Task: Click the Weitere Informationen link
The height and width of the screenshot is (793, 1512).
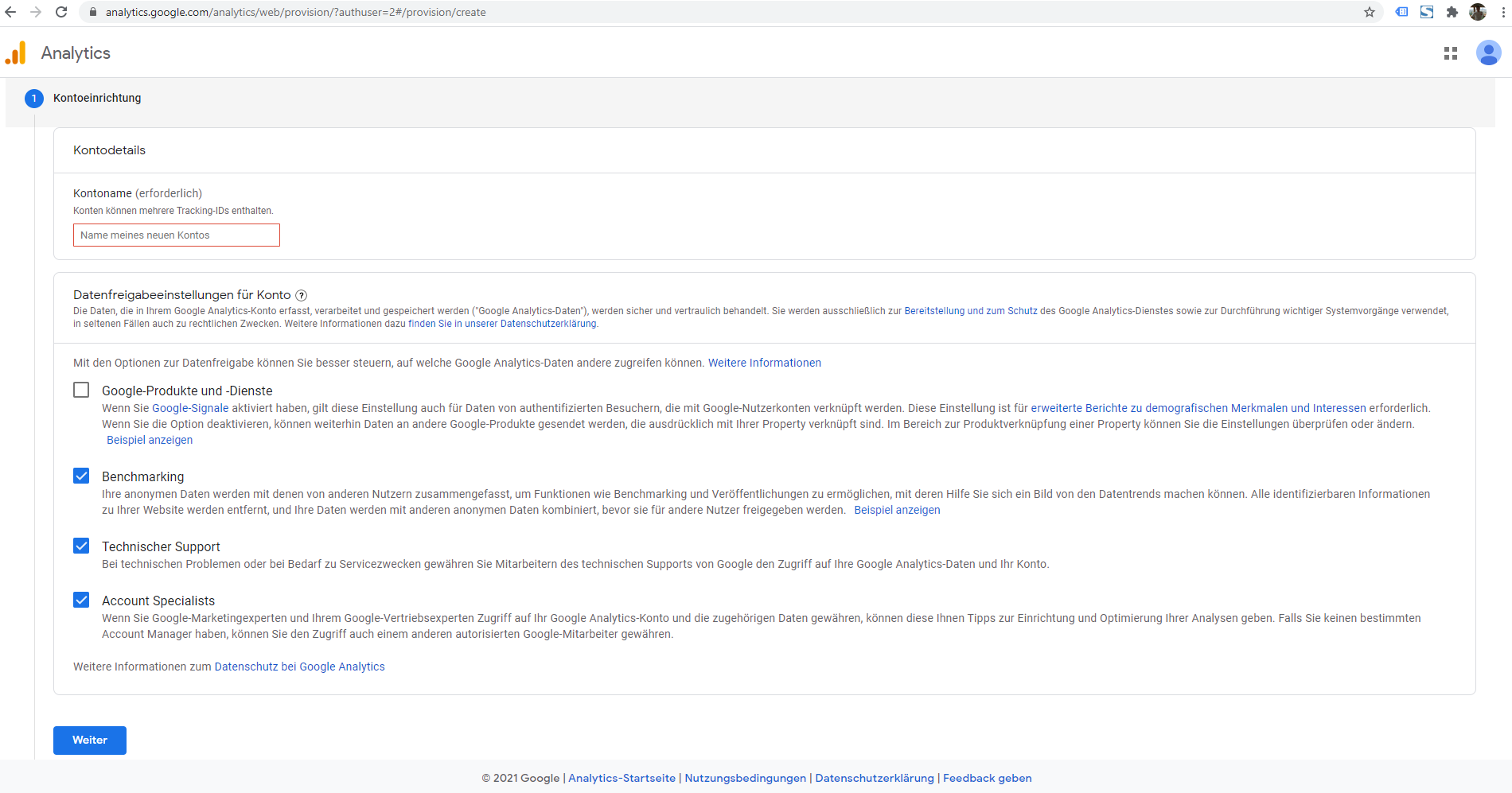Action: (765, 363)
